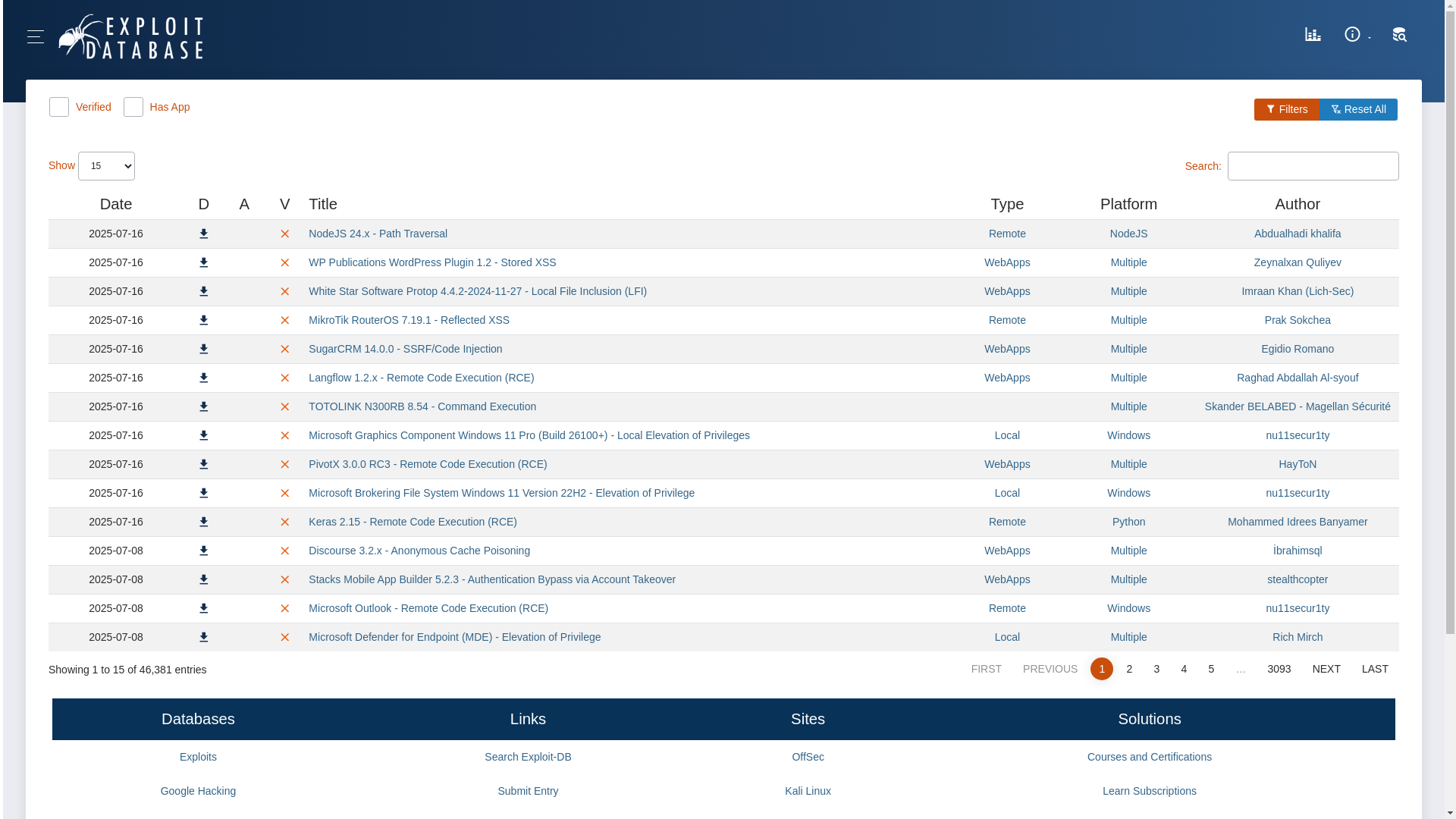
Task: Download the Langflow 1.2.x RCE exploit
Action: (203, 378)
